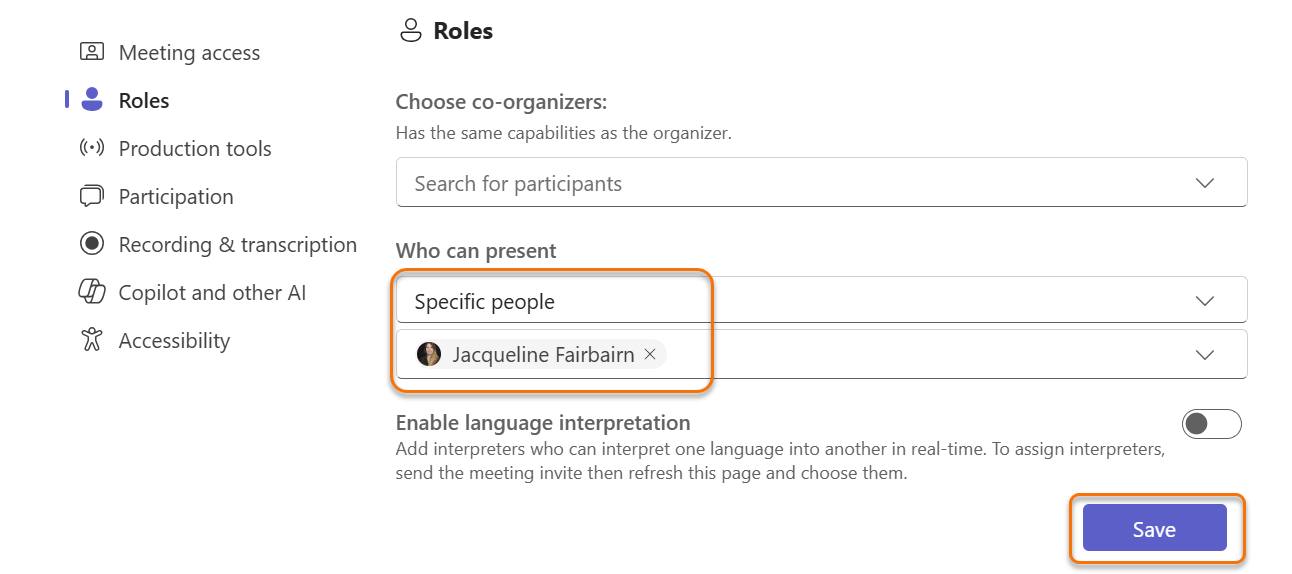Click the Roles person icon in sidebar
The image size is (1292, 574).
(x=92, y=100)
